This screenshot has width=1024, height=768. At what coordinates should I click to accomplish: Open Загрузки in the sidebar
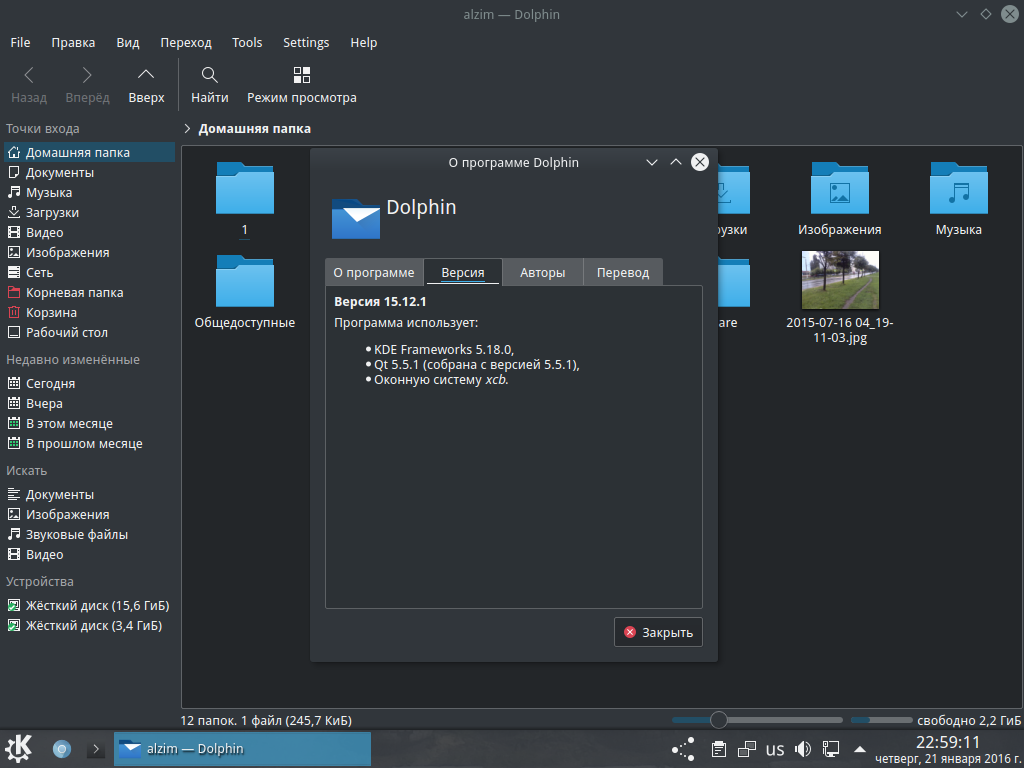[89, 212]
